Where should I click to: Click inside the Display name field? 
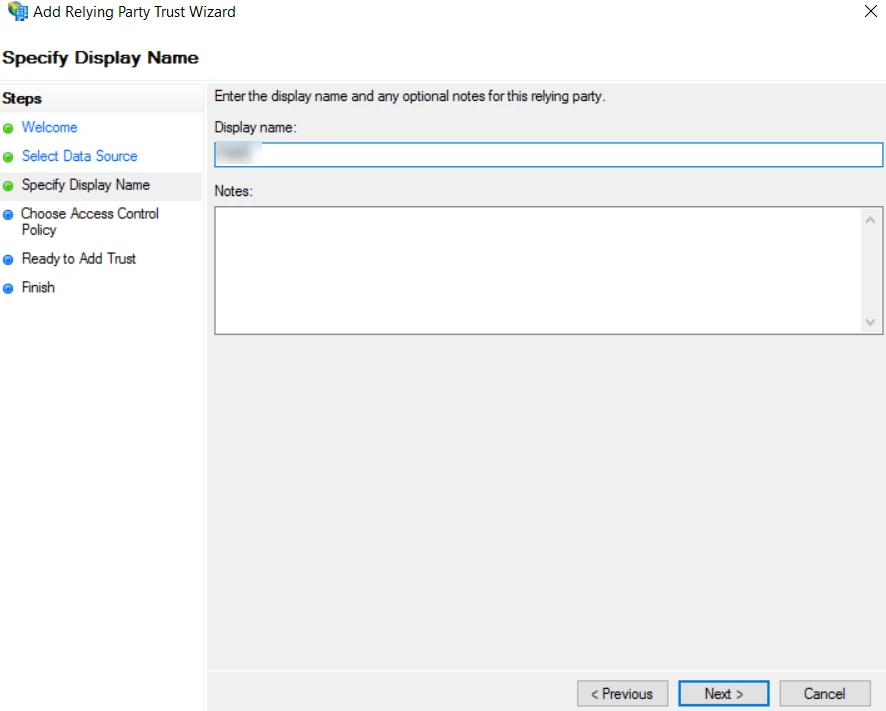click(548, 155)
